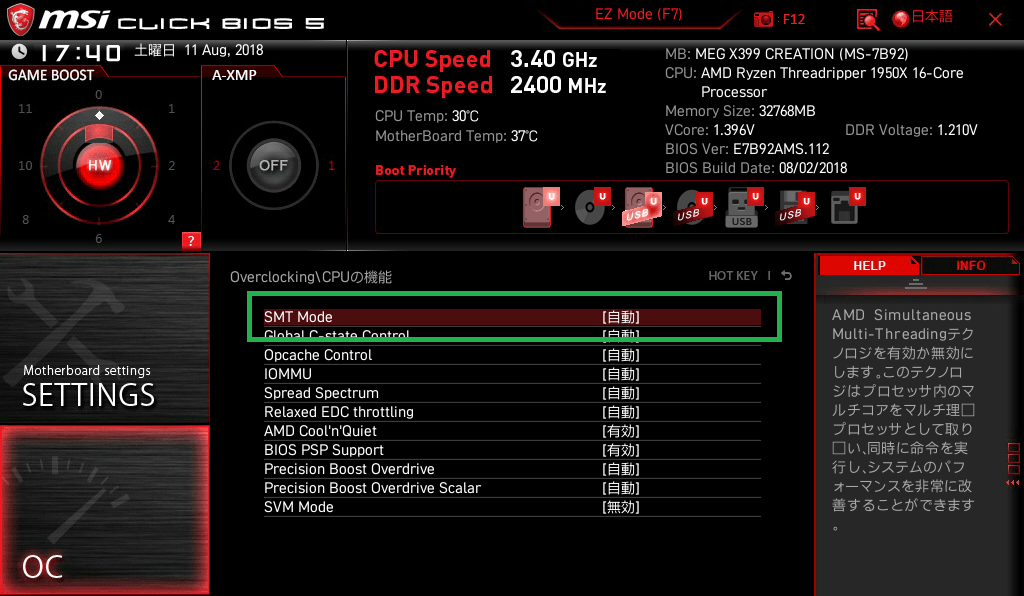Toggle the A-XMP OFF knob
1024x596 pixels.
(273, 165)
